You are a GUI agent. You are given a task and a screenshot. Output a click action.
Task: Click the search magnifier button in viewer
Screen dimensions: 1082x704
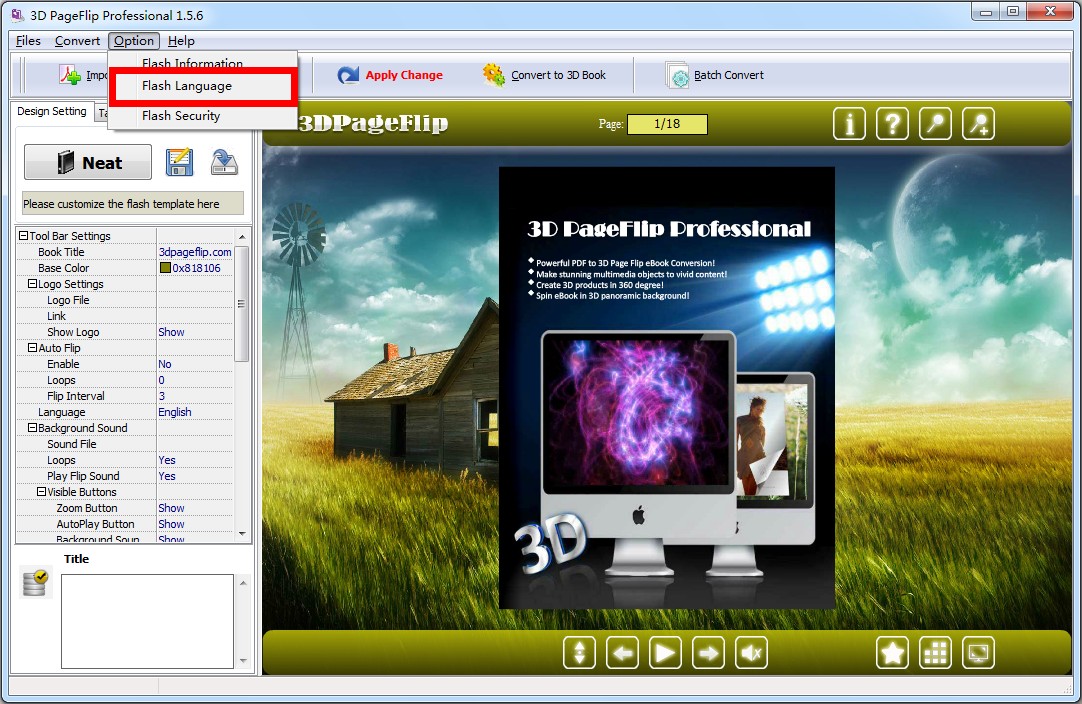[x=935, y=124]
